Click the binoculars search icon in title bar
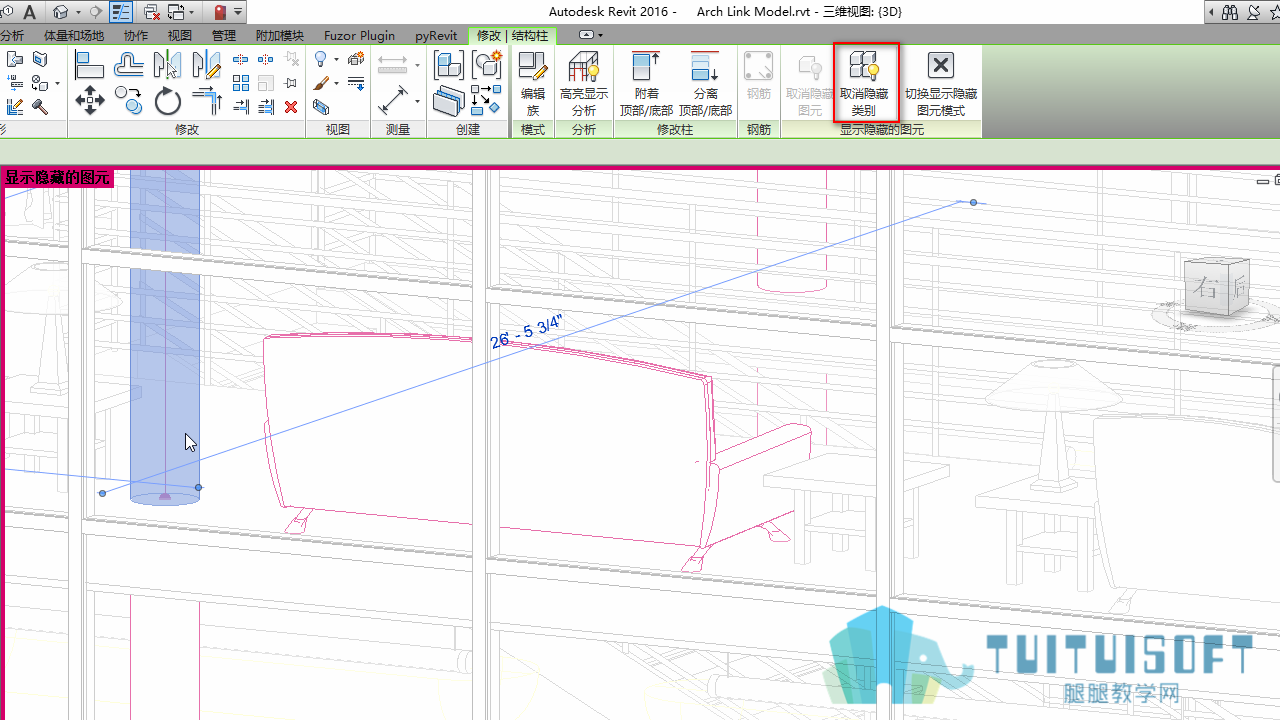Screen dimensions: 1280x720 click(x=1229, y=12)
